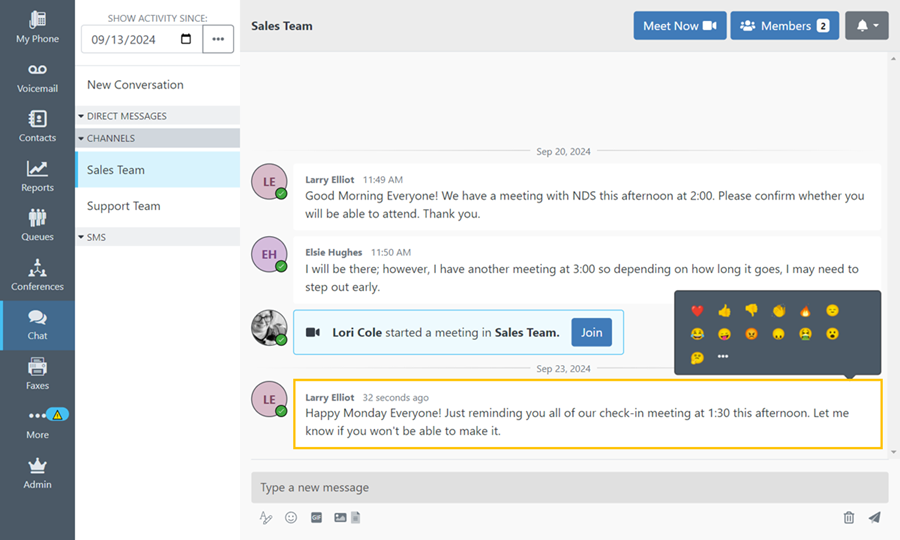900x540 pixels.
Task: Open the three-dots activity options menu
Action: point(218,39)
